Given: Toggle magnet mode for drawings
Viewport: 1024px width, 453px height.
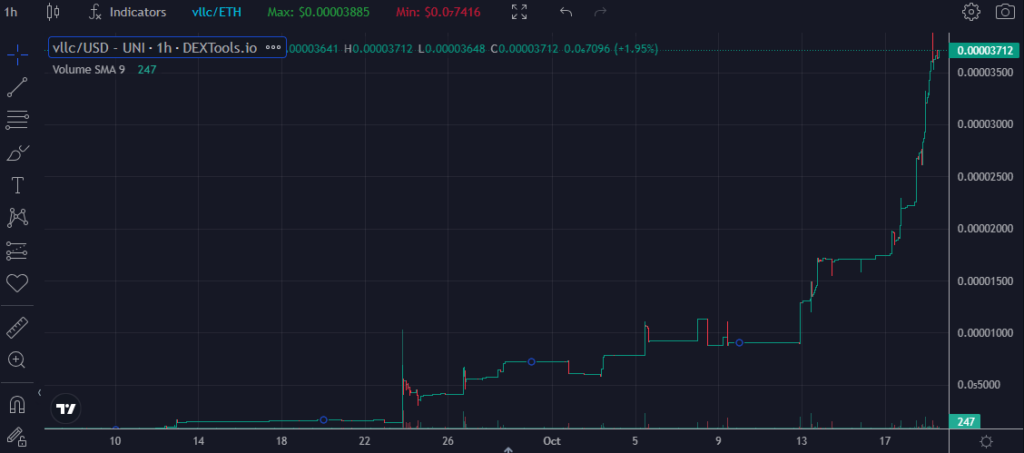Looking at the screenshot, I should (17, 404).
